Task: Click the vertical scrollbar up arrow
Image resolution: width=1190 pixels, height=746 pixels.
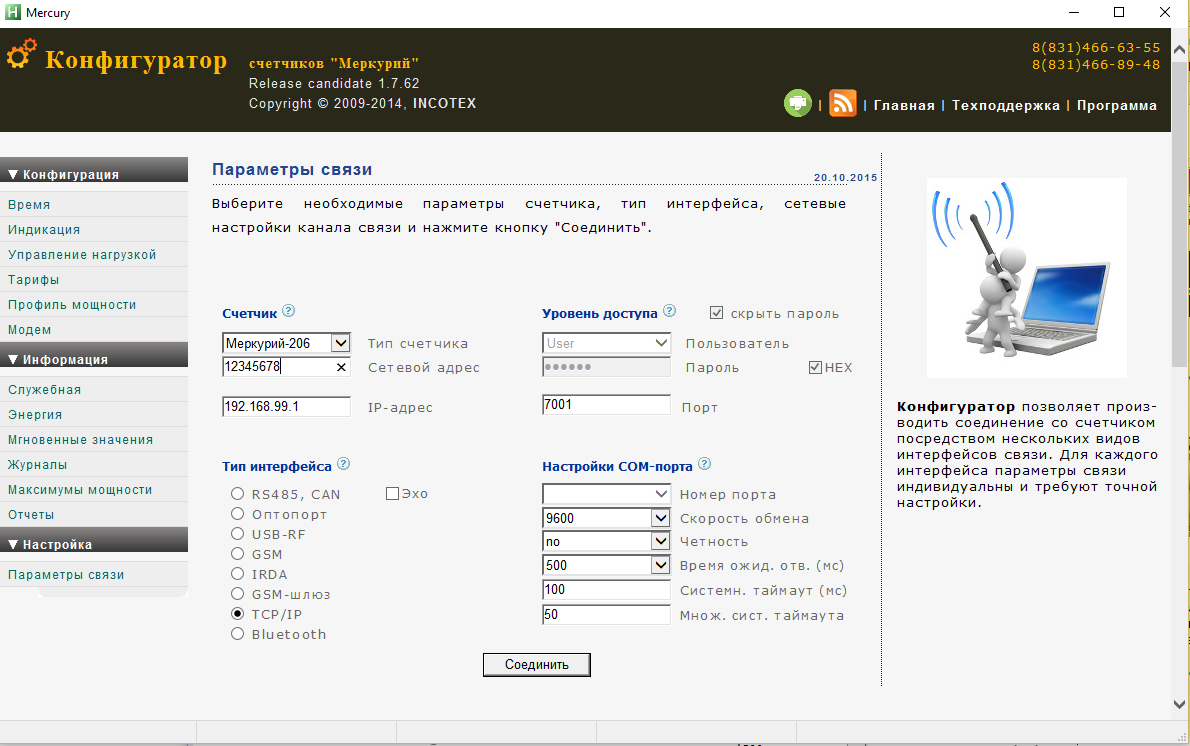Action: 1179,50
